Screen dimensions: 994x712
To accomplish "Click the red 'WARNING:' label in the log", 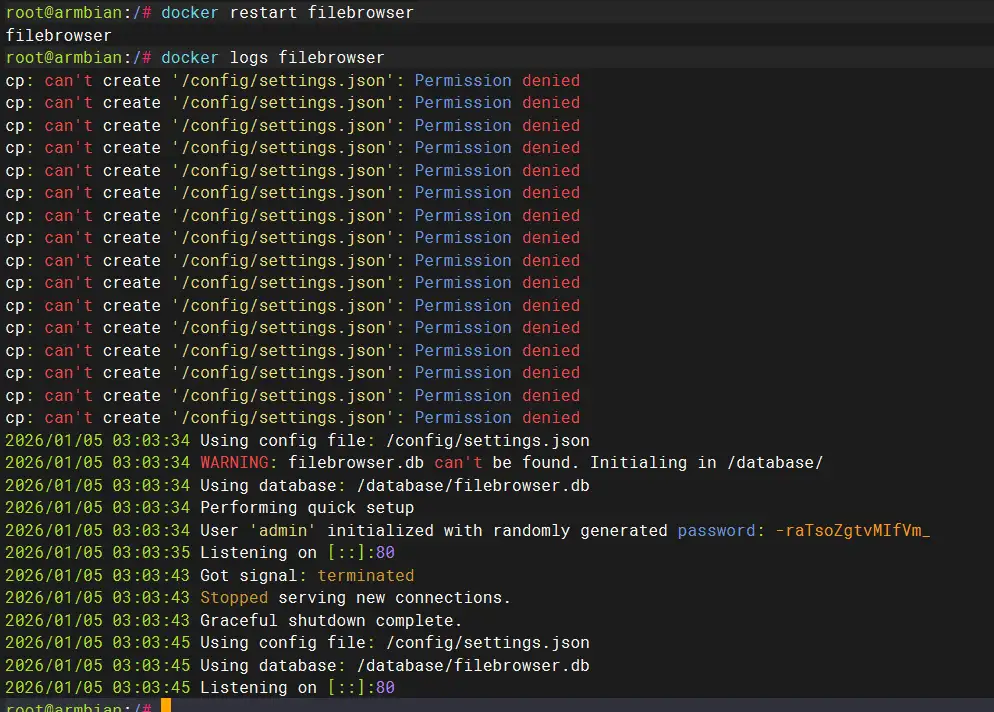I will coord(239,463).
